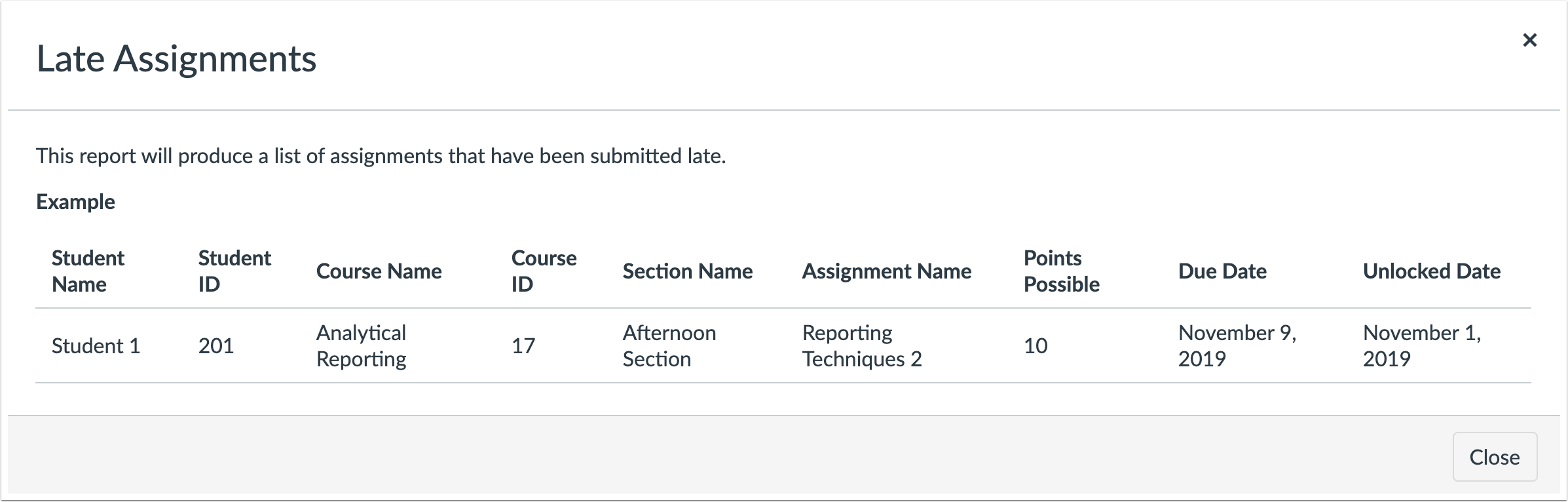
Task: Click the Student Name column header
Action: pos(87,271)
